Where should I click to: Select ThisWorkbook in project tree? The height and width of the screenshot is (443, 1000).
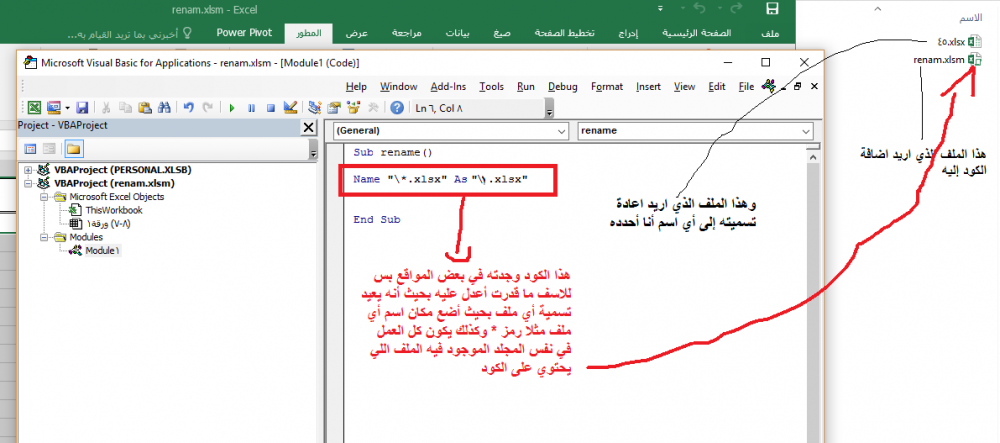point(114,210)
